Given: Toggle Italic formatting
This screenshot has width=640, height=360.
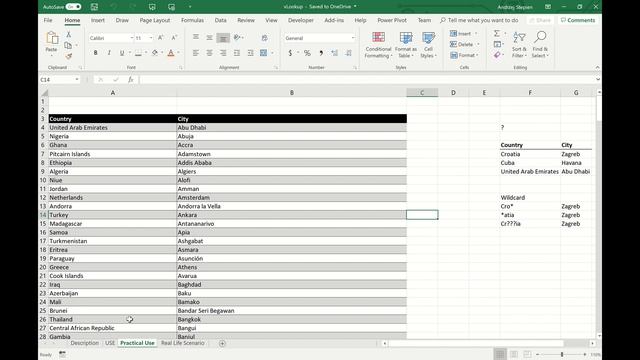Looking at the screenshot, I should click(109, 53).
